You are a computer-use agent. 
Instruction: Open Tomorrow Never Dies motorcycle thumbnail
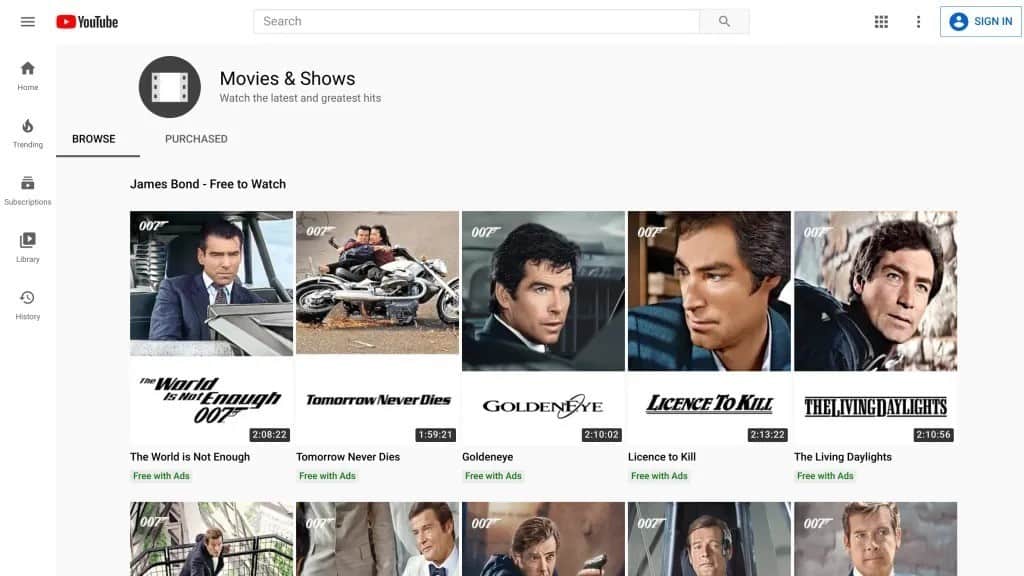[x=377, y=327]
